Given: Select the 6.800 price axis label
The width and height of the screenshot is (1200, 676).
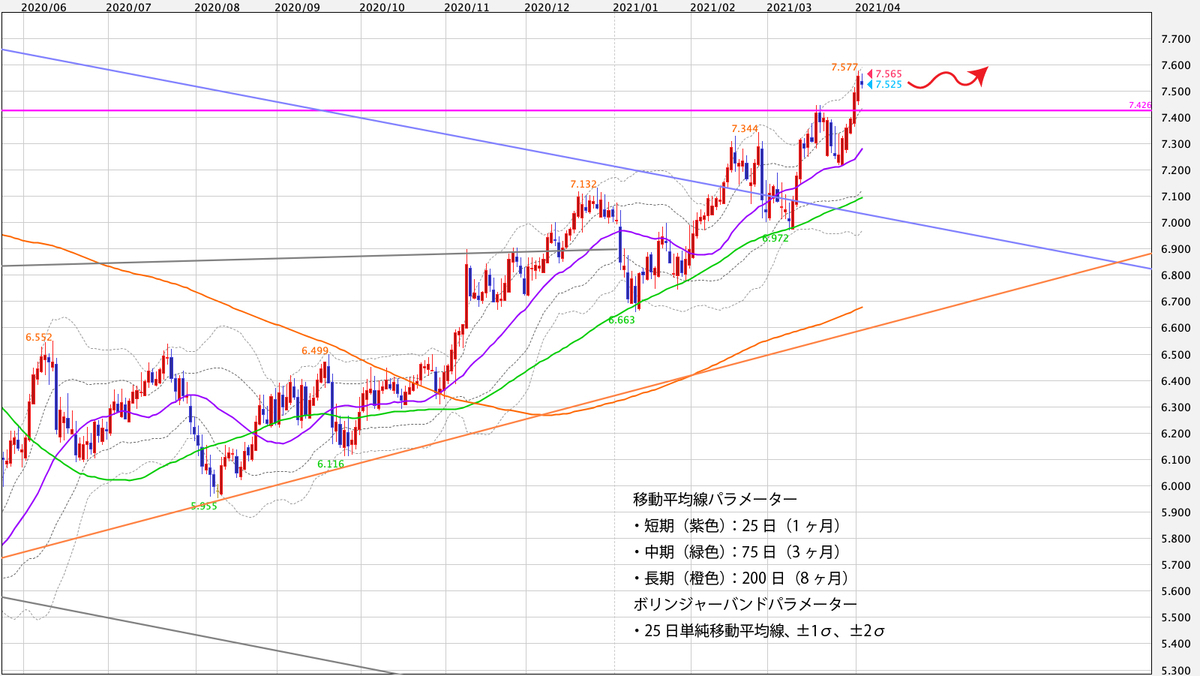Looking at the screenshot, I should click(1174, 276).
